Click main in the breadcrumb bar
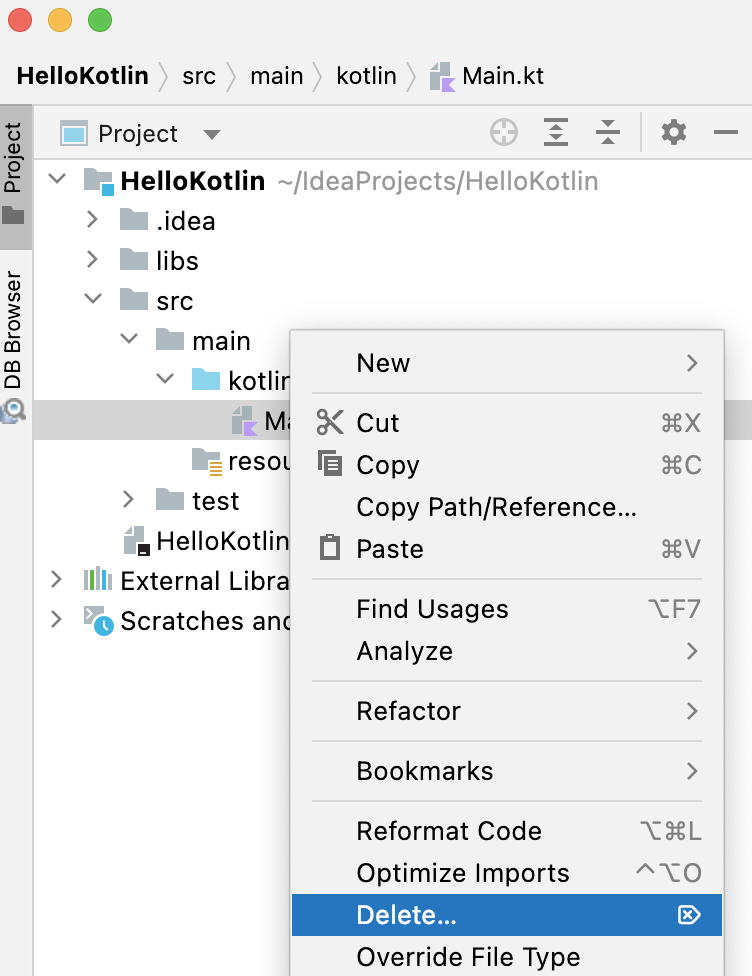Screen dimensions: 752x976 pyautogui.click(x=276, y=76)
